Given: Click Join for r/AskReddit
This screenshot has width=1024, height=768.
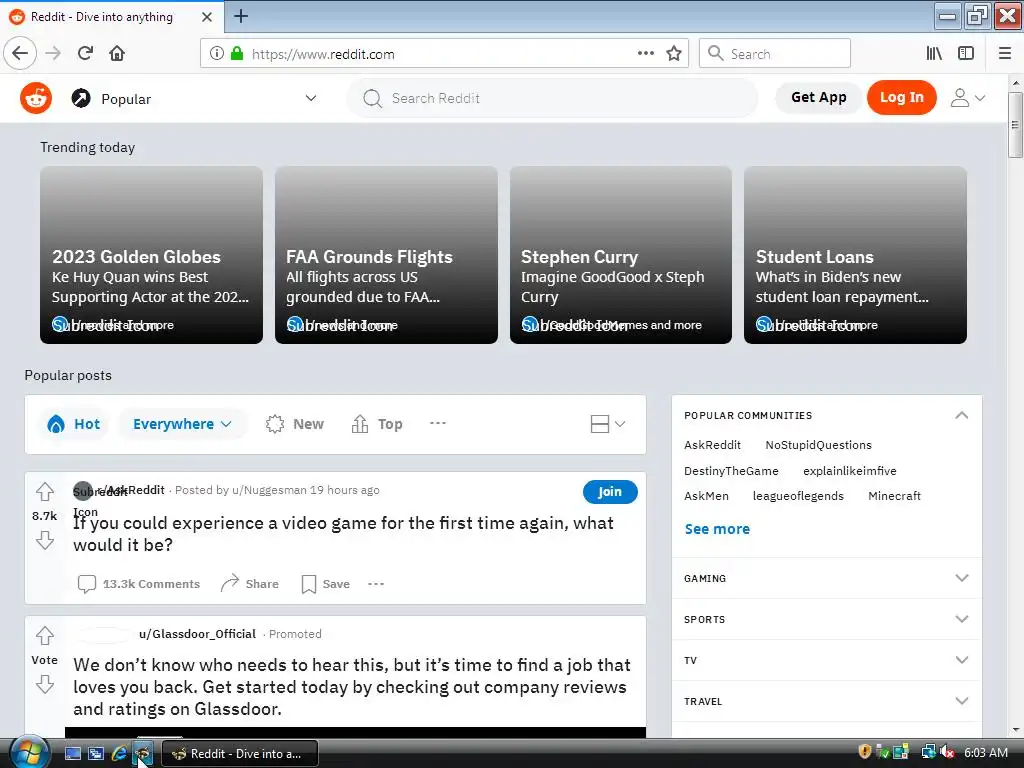Looking at the screenshot, I should coord(610,492).
